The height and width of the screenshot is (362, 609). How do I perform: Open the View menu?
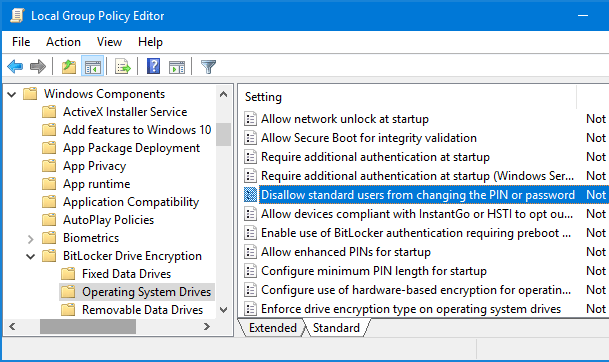pyautogui.click(x=110, y=42)
